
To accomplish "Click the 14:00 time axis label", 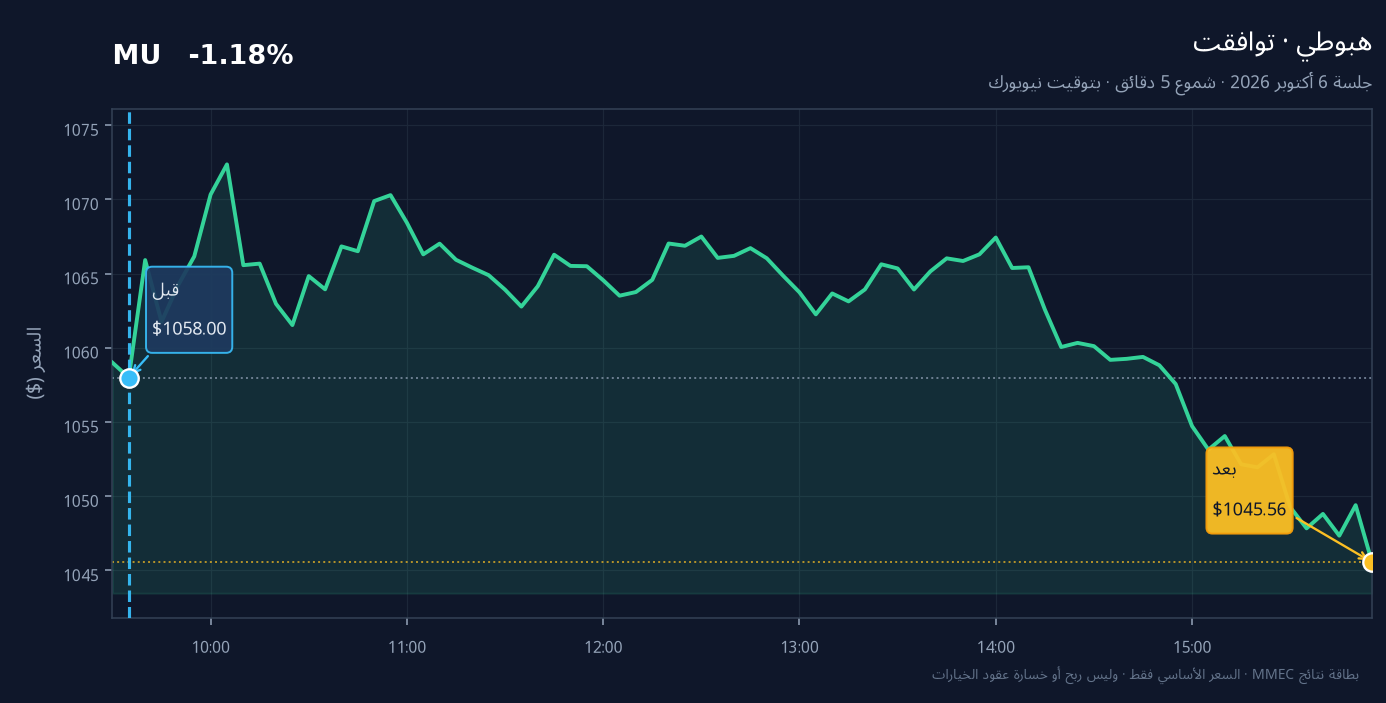I will click(996, 646).
